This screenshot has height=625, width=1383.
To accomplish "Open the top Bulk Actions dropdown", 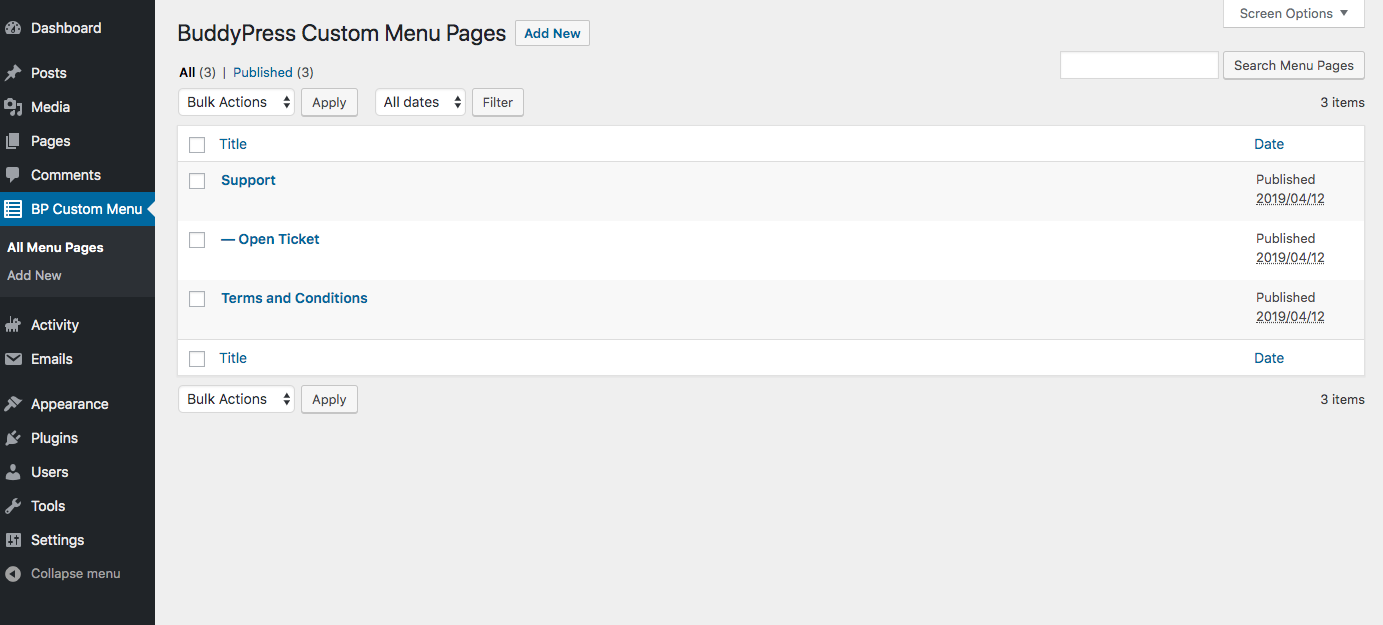I will point(236,102).
